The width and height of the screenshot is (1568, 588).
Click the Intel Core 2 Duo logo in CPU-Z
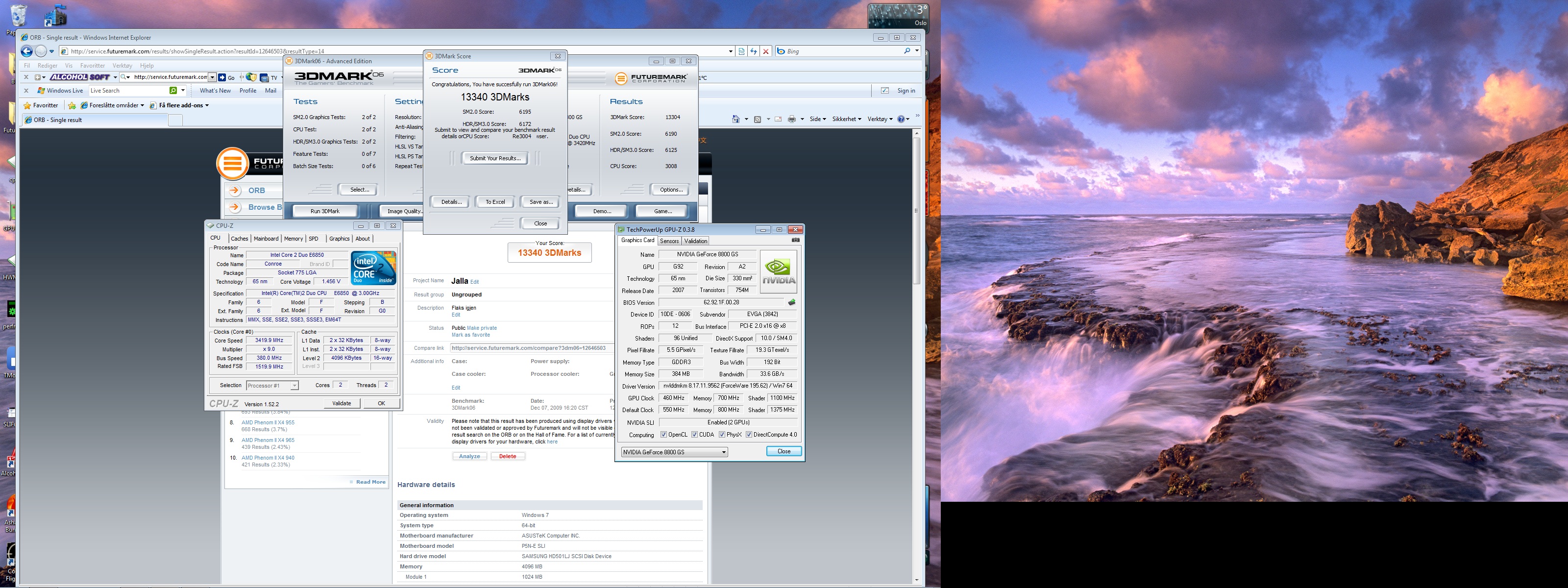374,268
